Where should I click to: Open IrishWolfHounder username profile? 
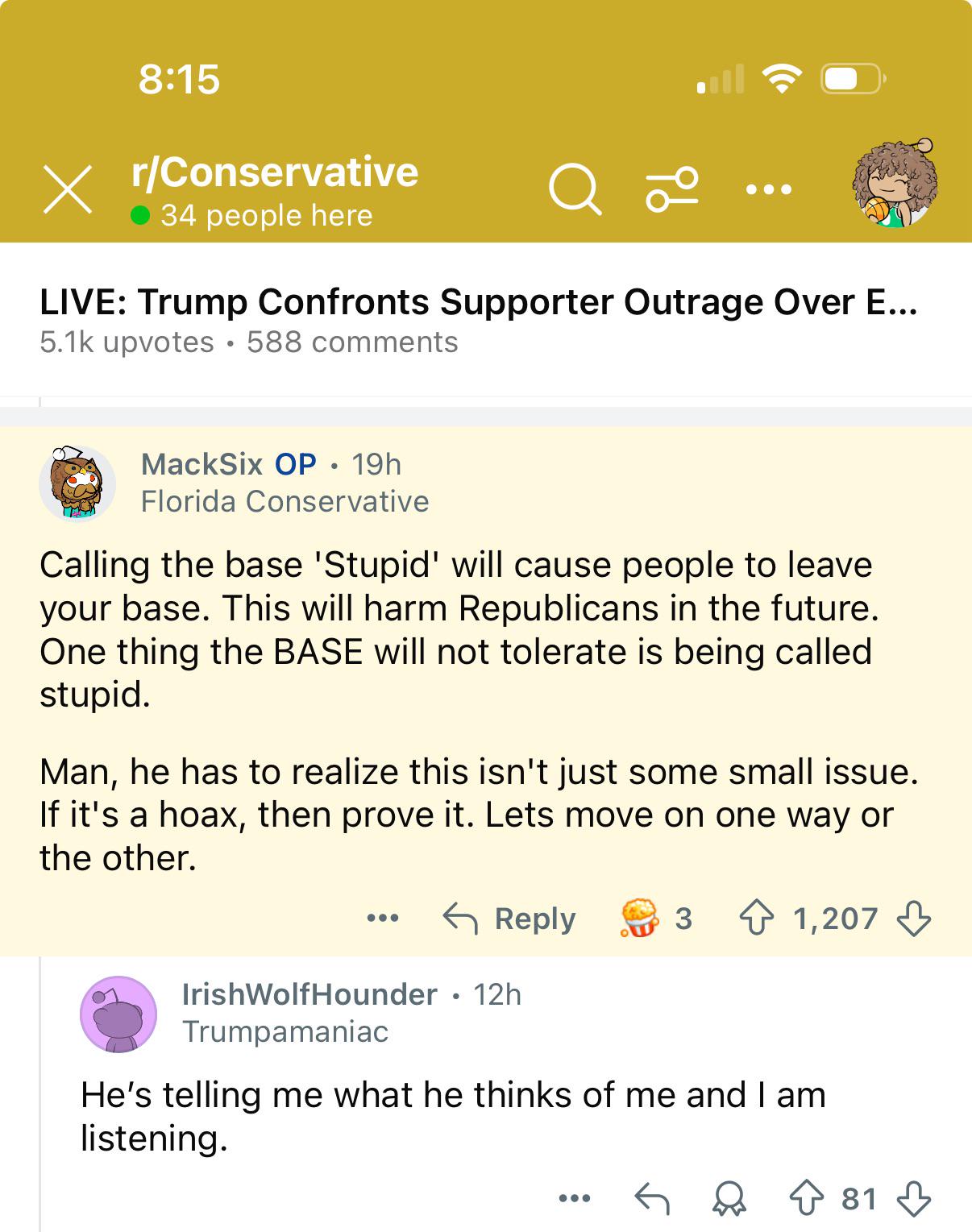click(x=309, y=995)
